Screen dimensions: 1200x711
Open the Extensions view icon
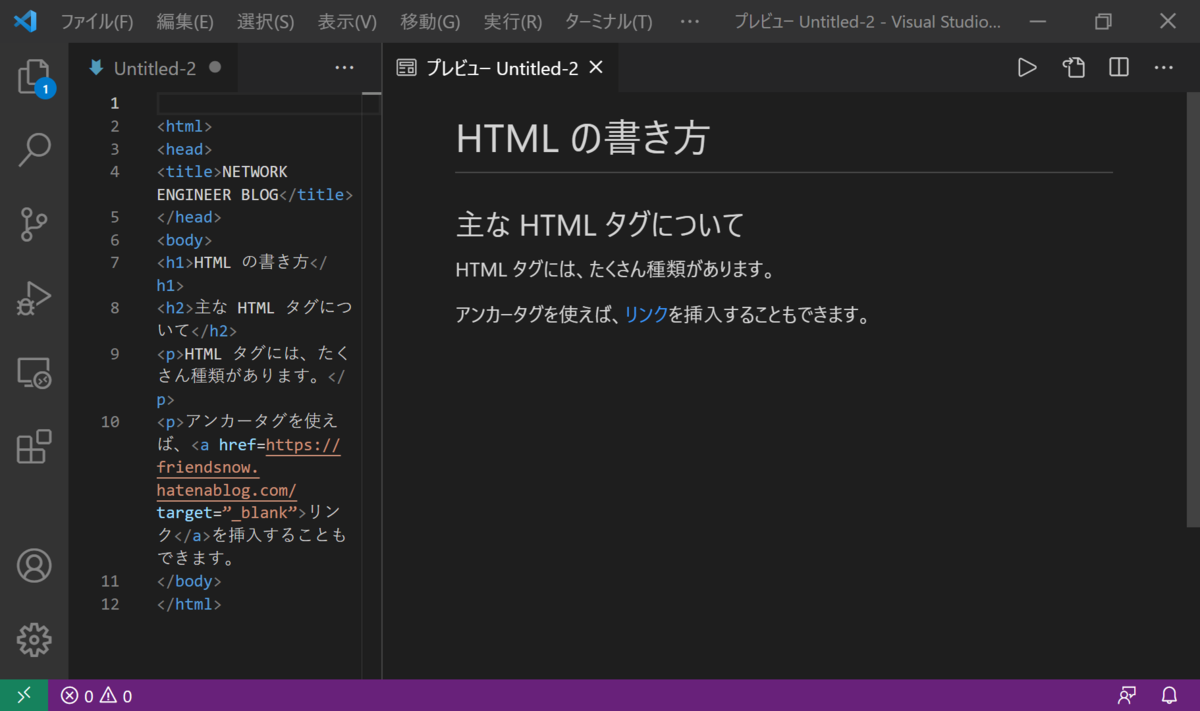pyautogui.click(x=34, y=447)
